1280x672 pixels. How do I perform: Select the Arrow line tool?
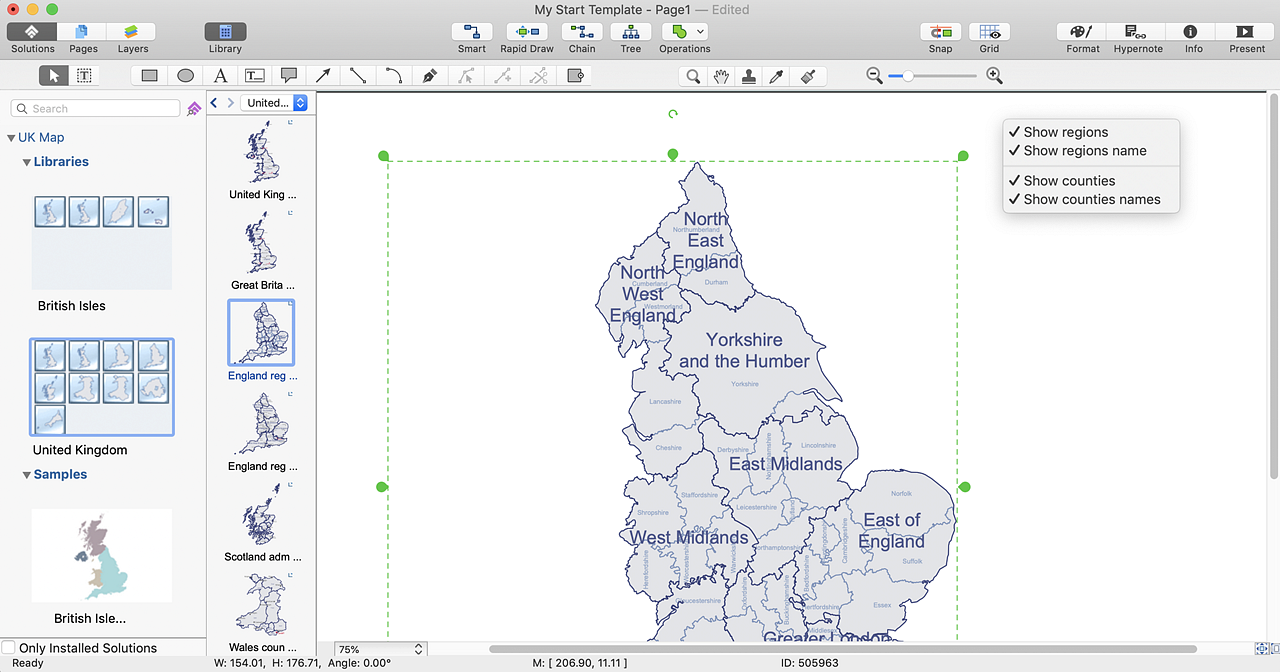click(x=323, y=75)
